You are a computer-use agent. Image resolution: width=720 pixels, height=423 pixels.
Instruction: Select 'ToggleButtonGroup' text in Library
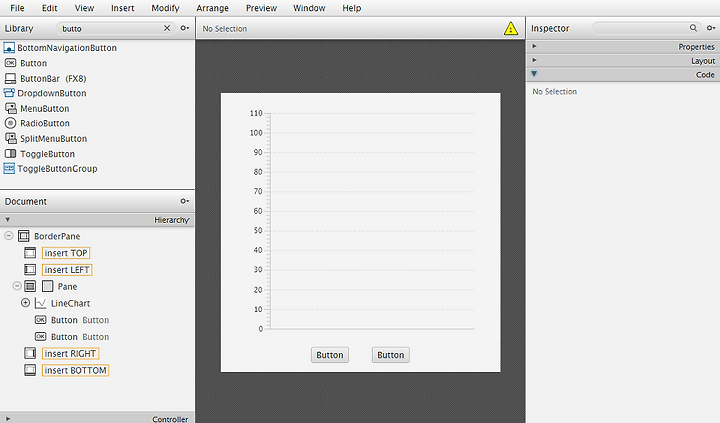(x=57, y=169)
